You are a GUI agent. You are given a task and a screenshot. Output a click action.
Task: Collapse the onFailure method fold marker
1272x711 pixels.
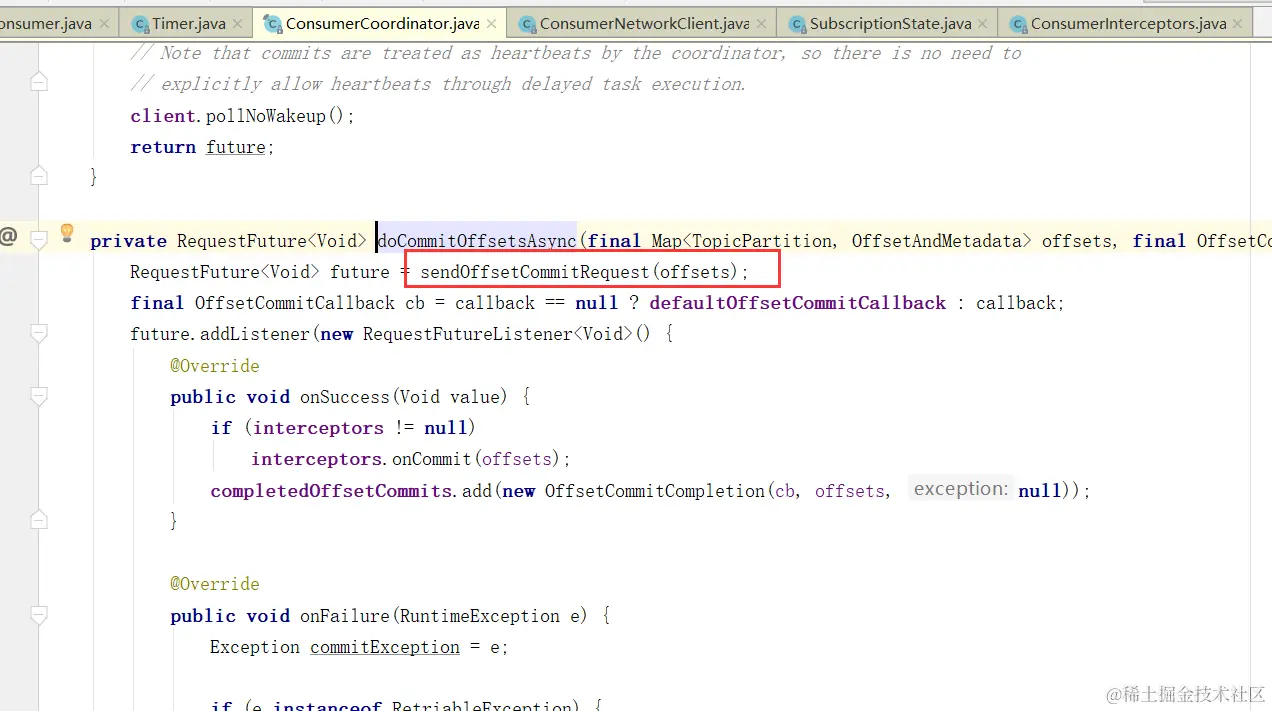pyautogui.click(x=39, y=616)
